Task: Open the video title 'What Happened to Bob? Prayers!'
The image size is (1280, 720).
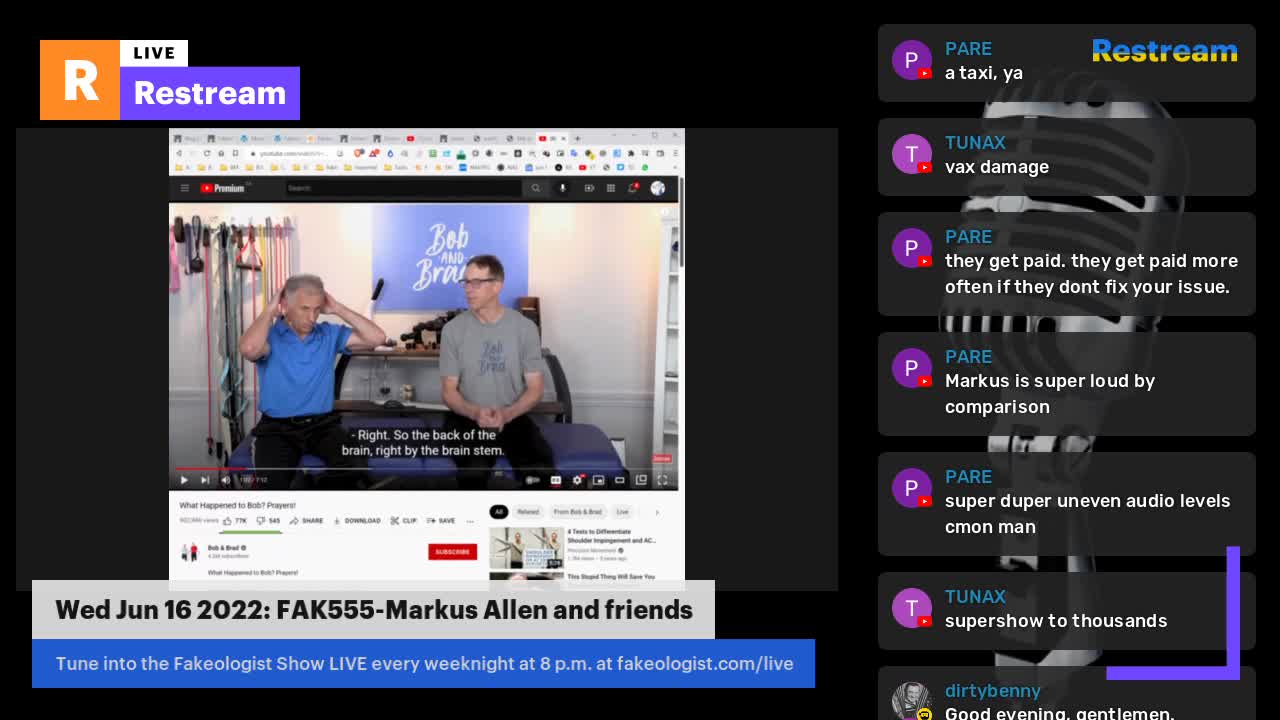Action: click(237, 505)
